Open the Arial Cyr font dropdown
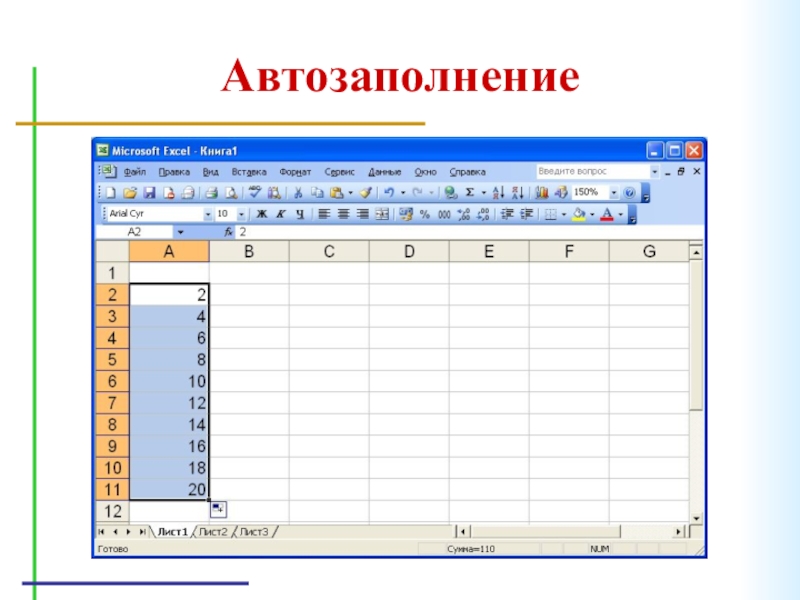Viewport: 800px width, 600px height. [207, 215]
